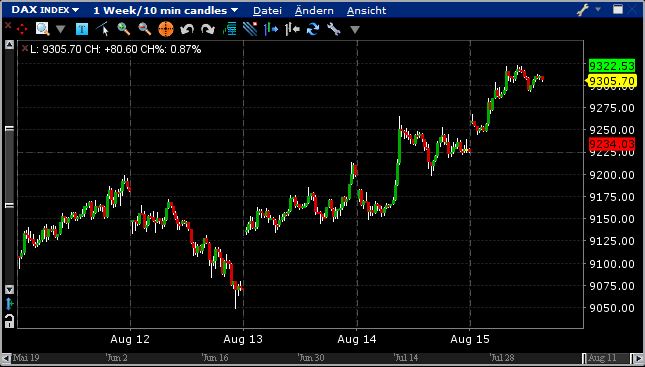Click the title bar wrench configuration icon
Screen dimensions: 645x367
pos(583,10)
